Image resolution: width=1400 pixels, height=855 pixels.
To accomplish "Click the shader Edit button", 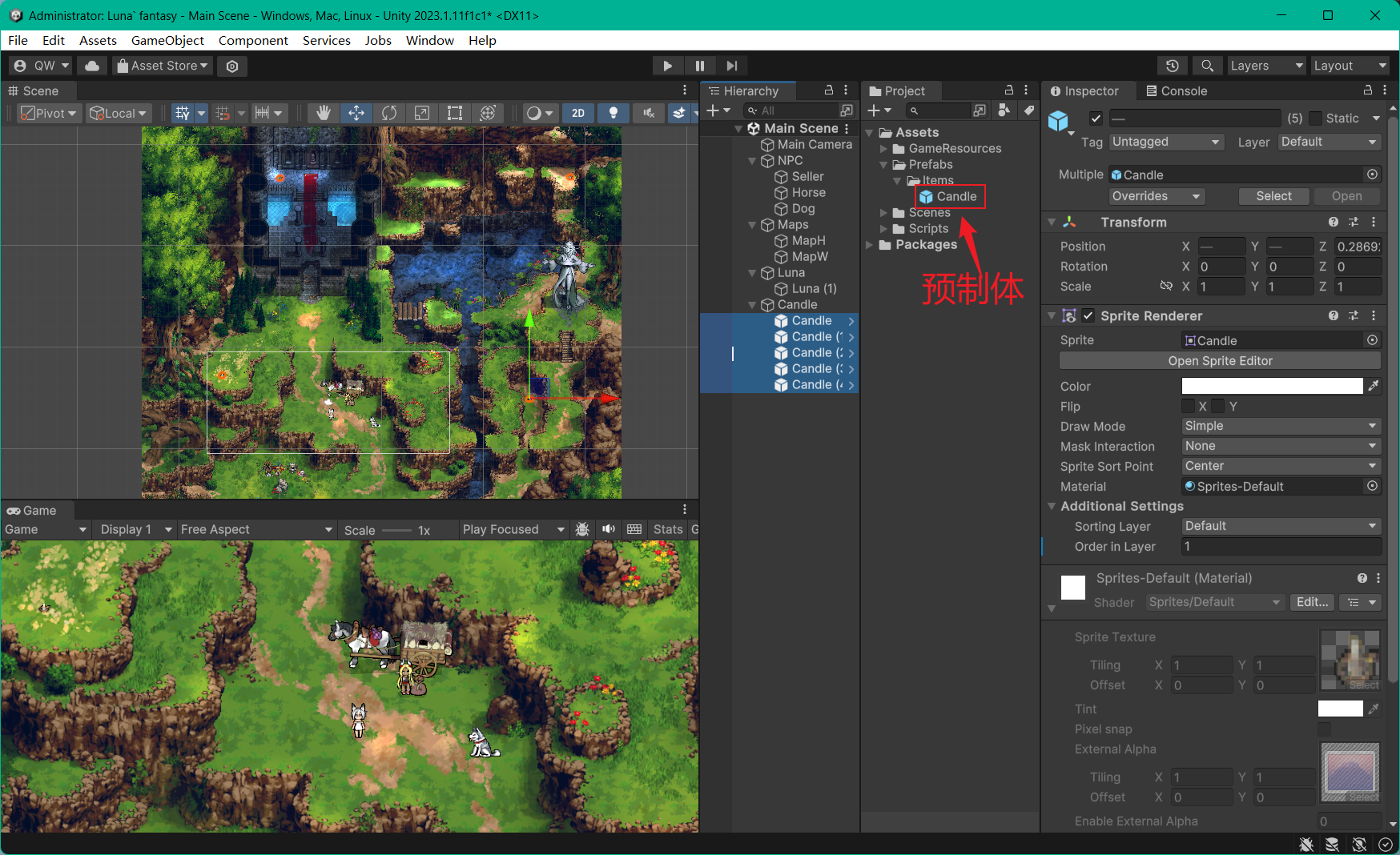I will tap(1312, 602).
